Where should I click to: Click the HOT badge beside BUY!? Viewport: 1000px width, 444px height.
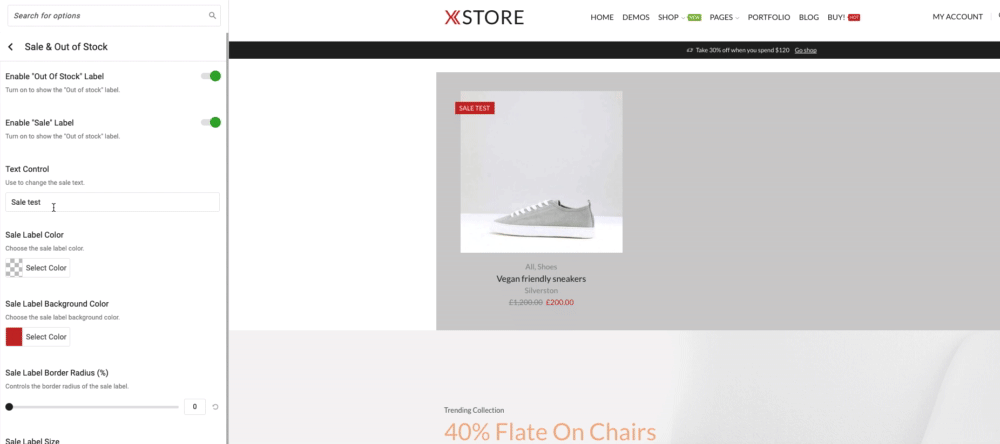854,17
